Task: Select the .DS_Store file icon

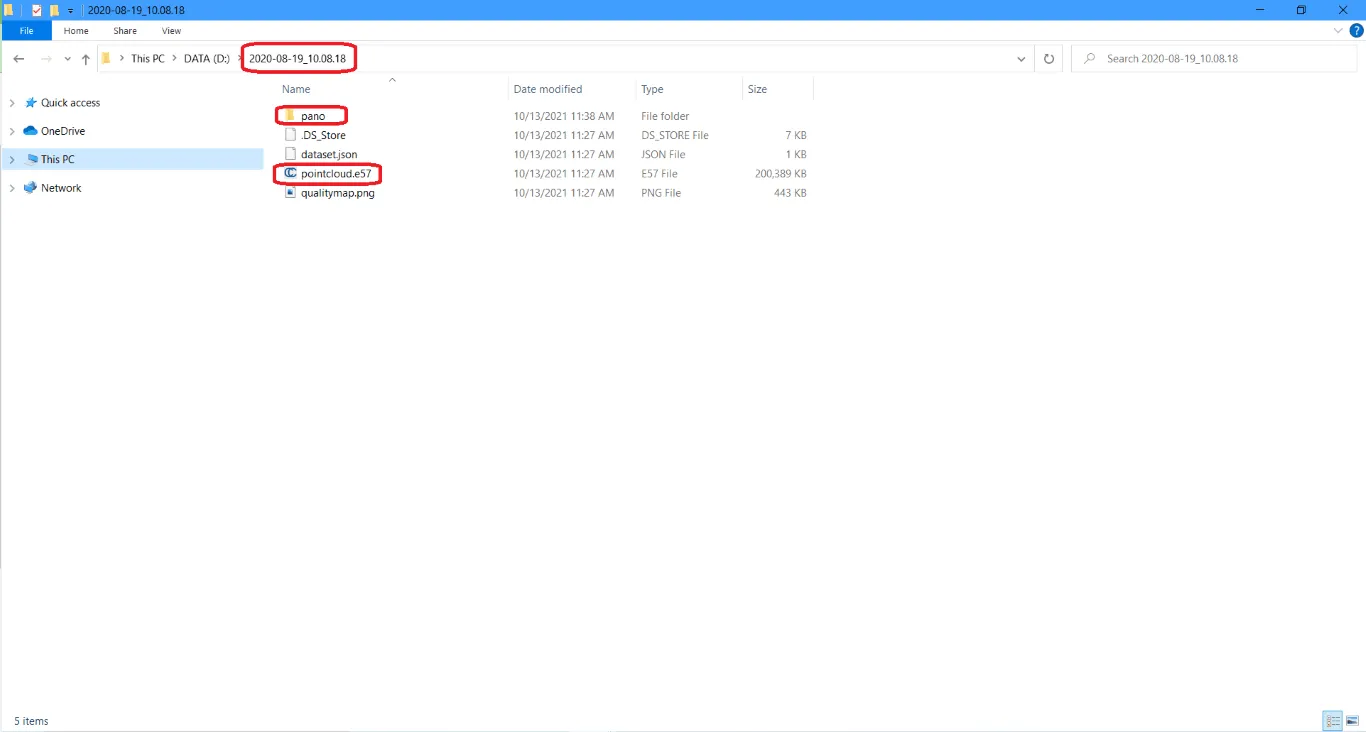Action: point(291,135)
